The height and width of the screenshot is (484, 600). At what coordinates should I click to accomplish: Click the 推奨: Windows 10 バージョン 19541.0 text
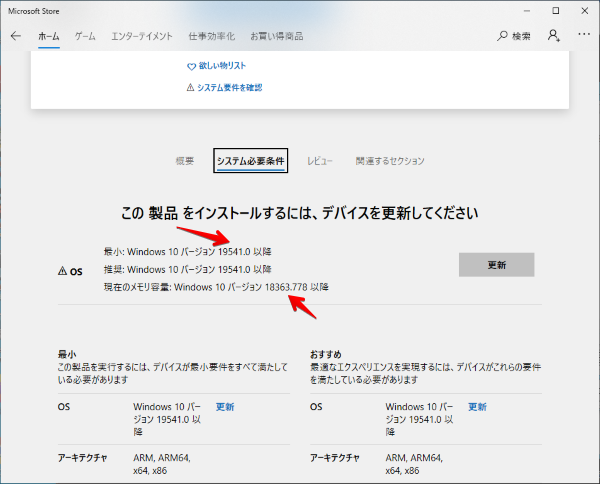(188, 269)
